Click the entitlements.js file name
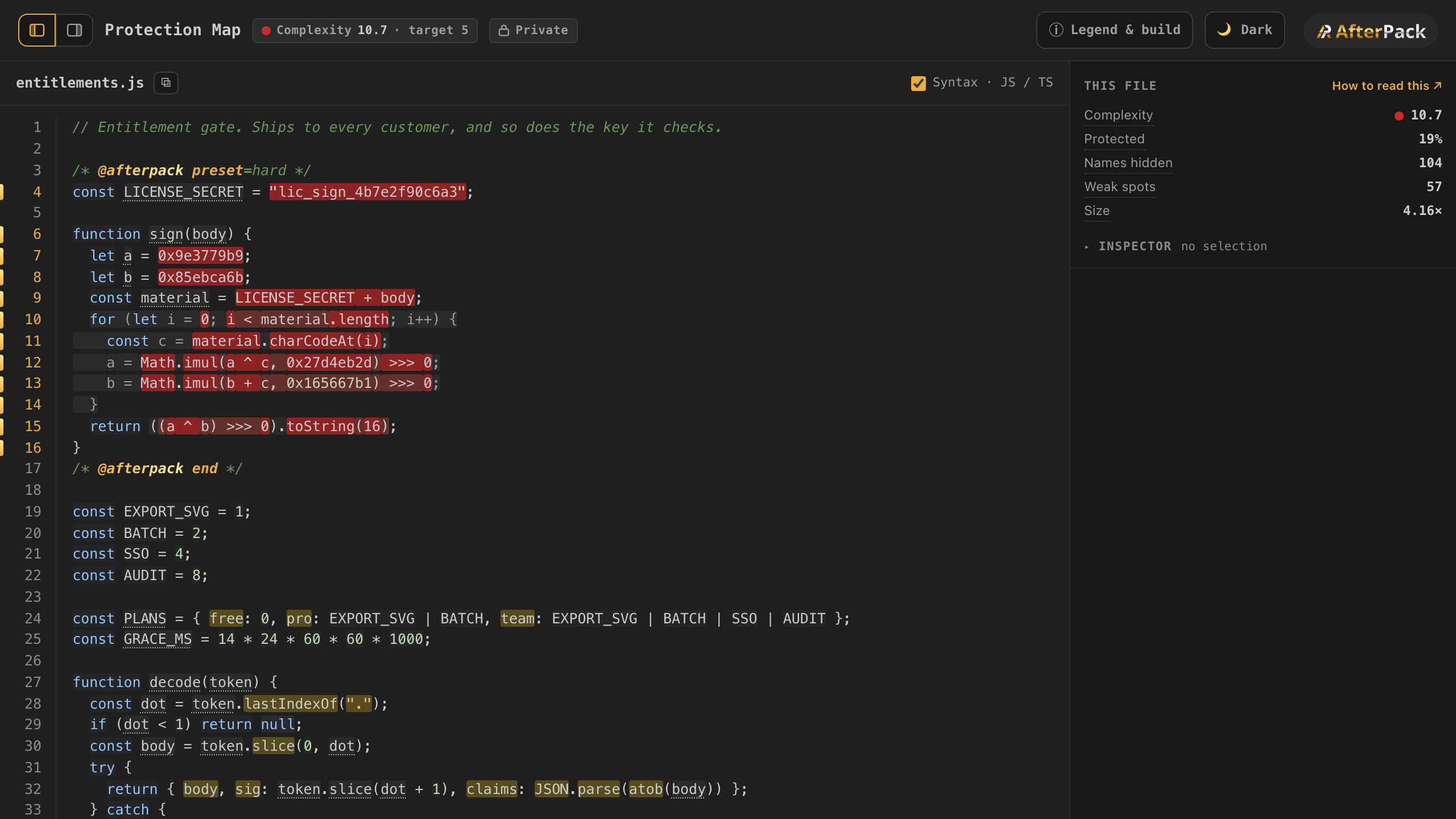The image size is (1456, 819). 80,83
